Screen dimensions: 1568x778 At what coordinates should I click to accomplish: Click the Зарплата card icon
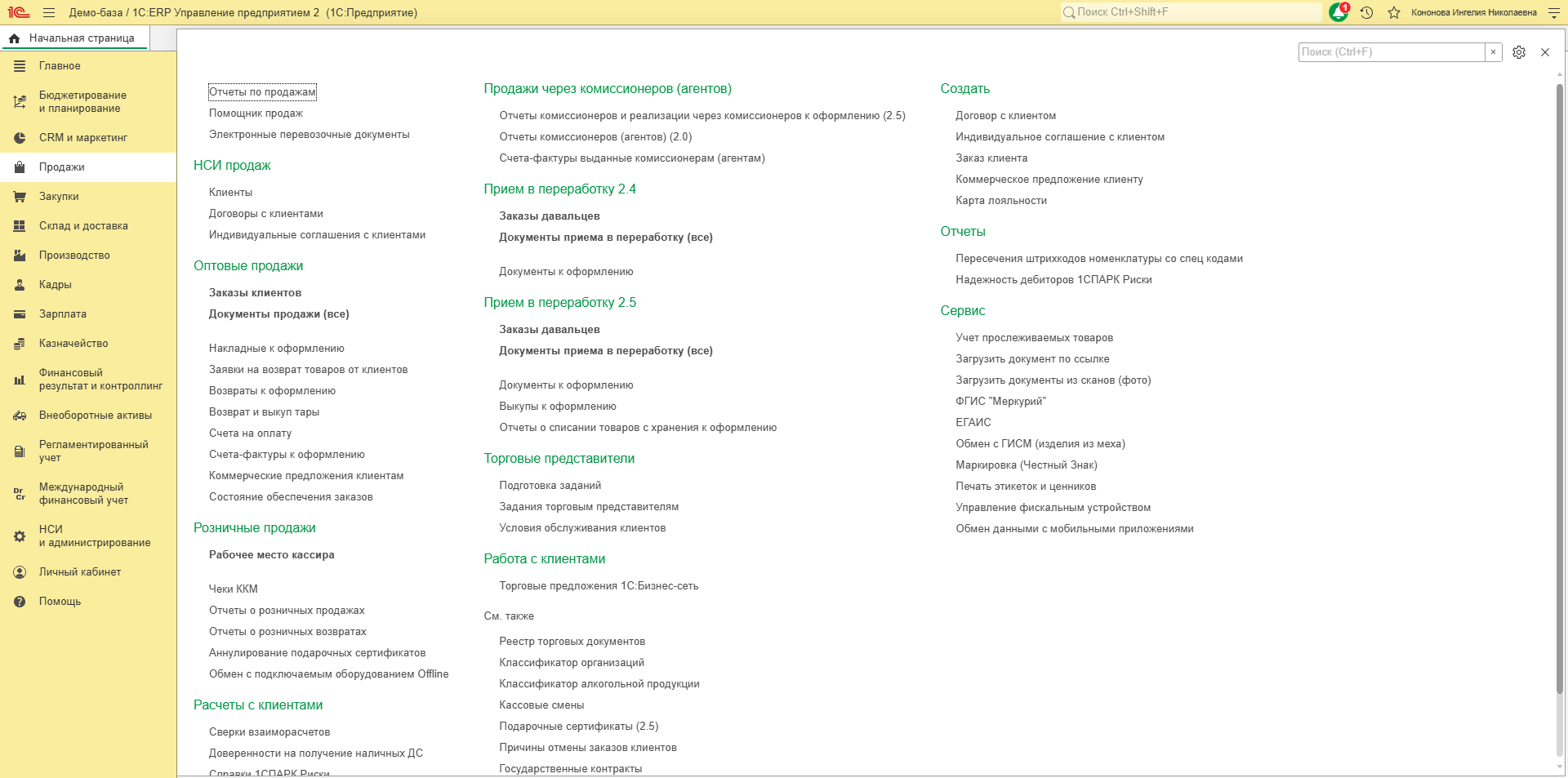20,314
